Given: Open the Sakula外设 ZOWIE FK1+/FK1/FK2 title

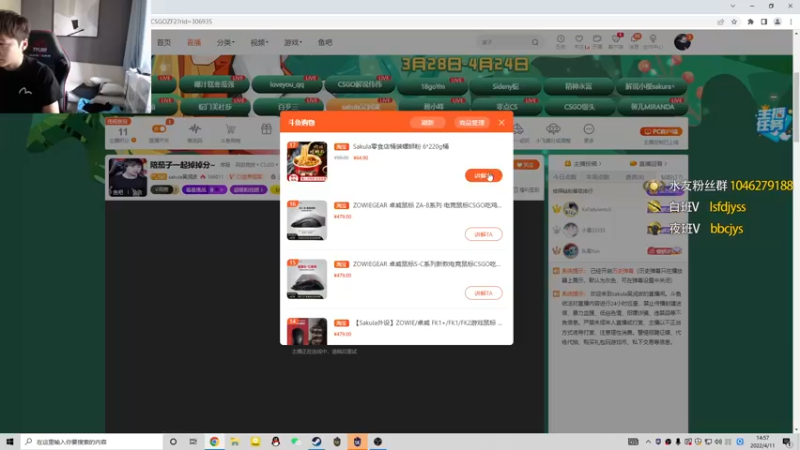Looking at the screenshot, I should [x=428, y=322].
